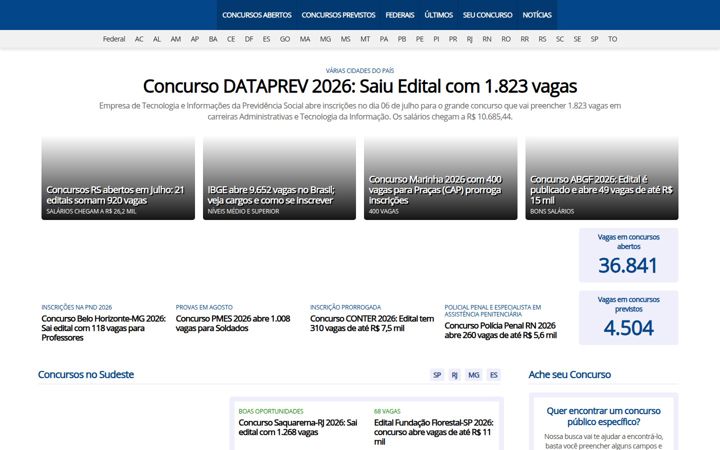Filter by state CE

(231, 39)
